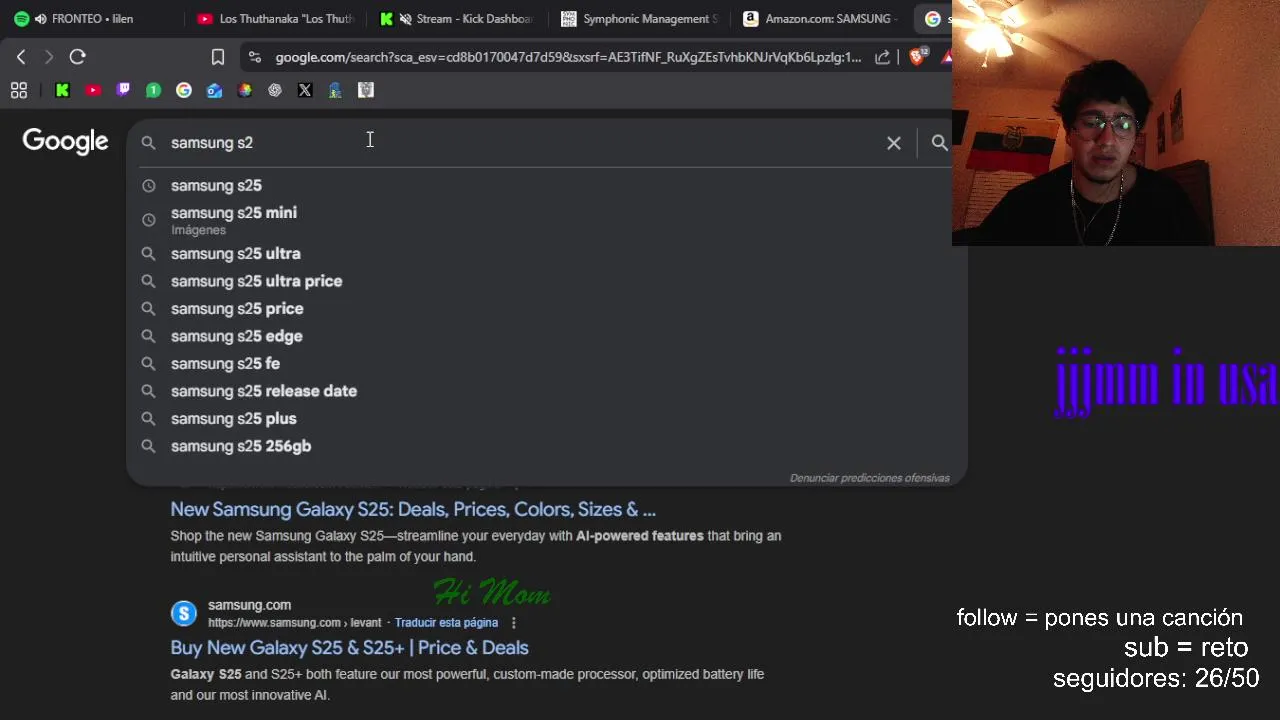Image resolution: width=1280 pixels, height=720 pixels.
Task: Open the X (Twitter) bookmark icon
Action: pos(305,90)
